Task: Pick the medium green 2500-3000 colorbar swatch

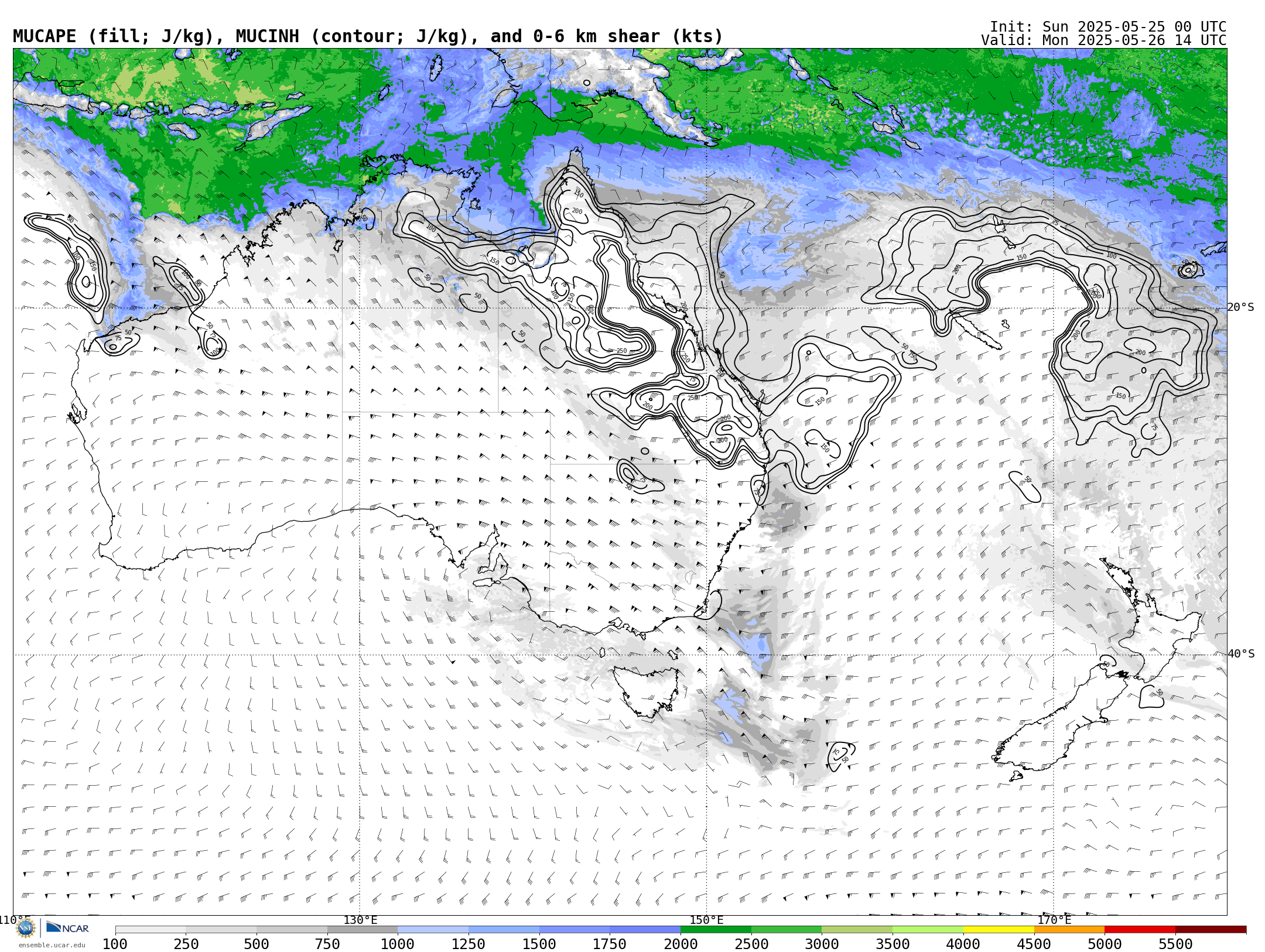Action: pyautogui.click(x=787, y=930)
